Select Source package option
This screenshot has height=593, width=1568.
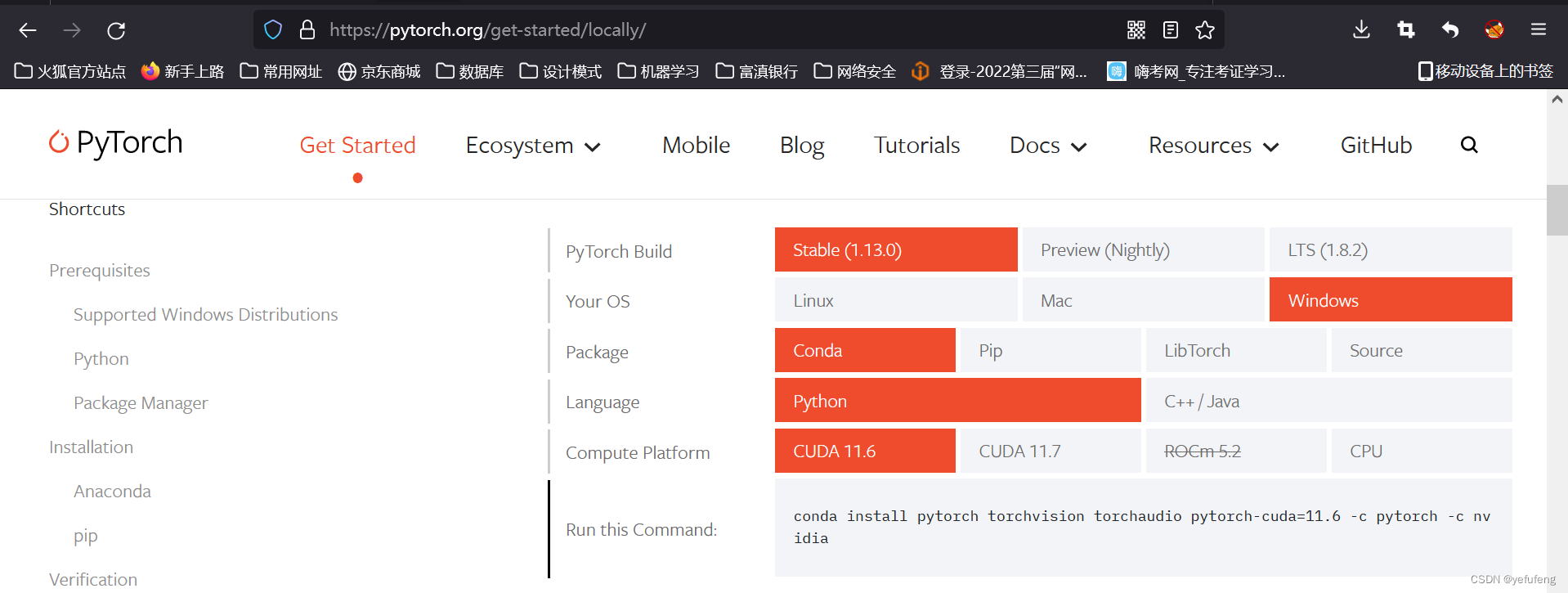pos(1422,350)
